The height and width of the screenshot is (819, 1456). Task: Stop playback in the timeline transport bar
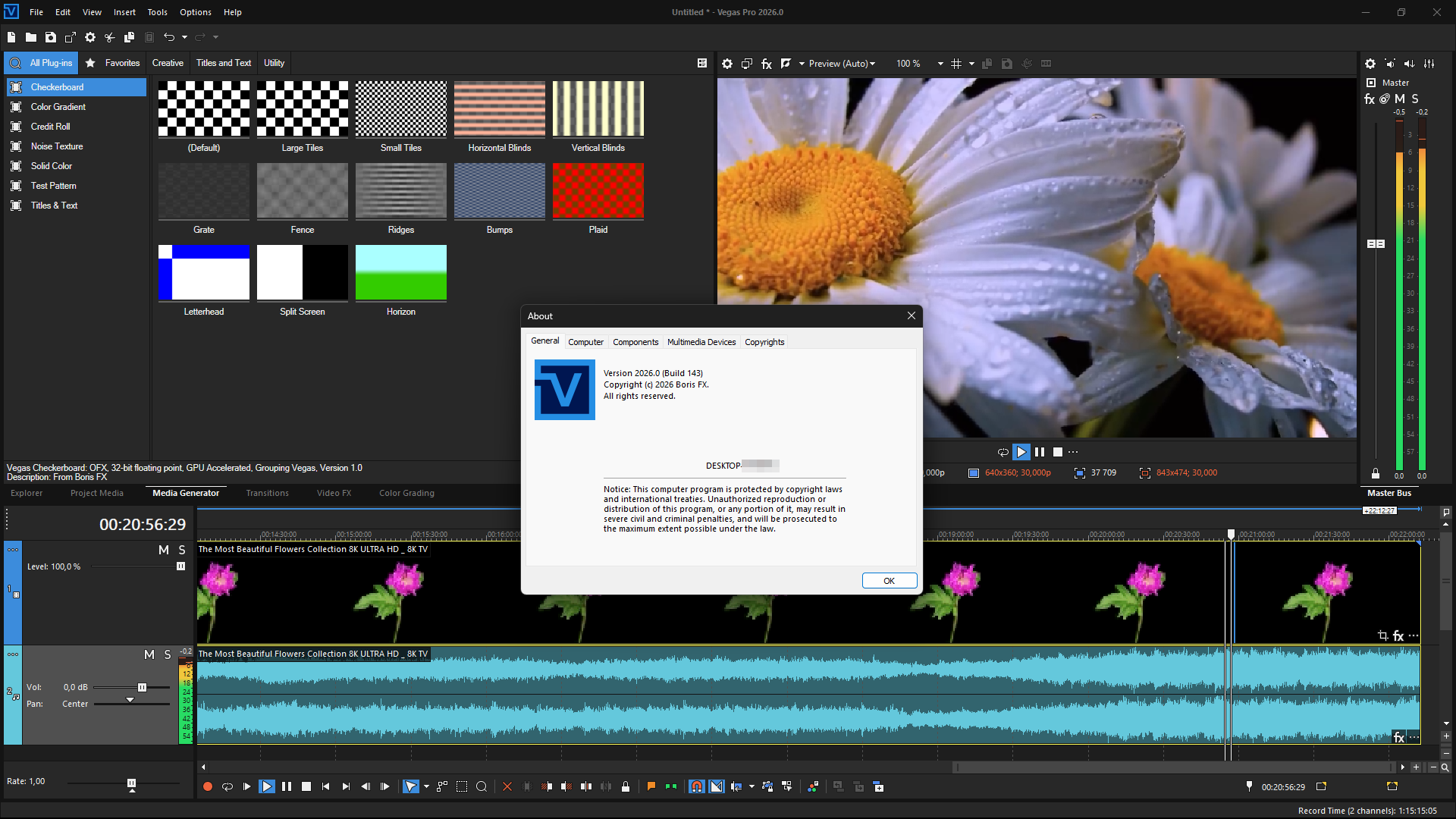pos(306,787)
